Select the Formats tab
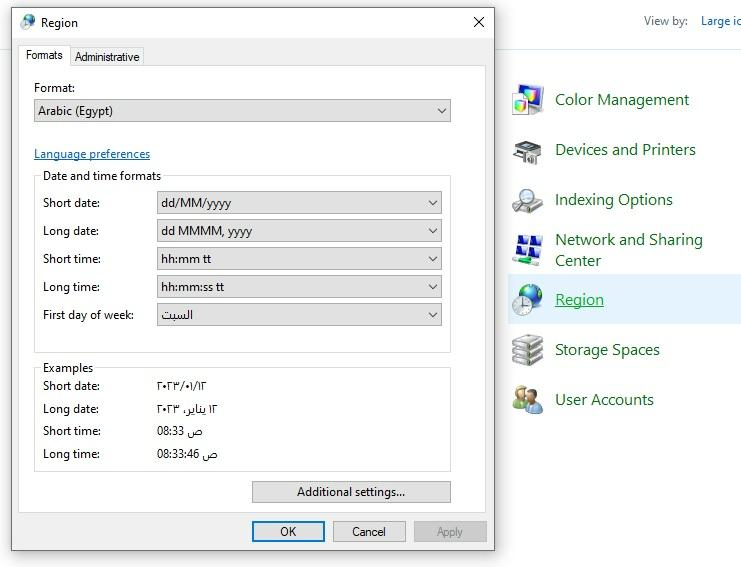 pyautogui.click(x=44, y=55)
